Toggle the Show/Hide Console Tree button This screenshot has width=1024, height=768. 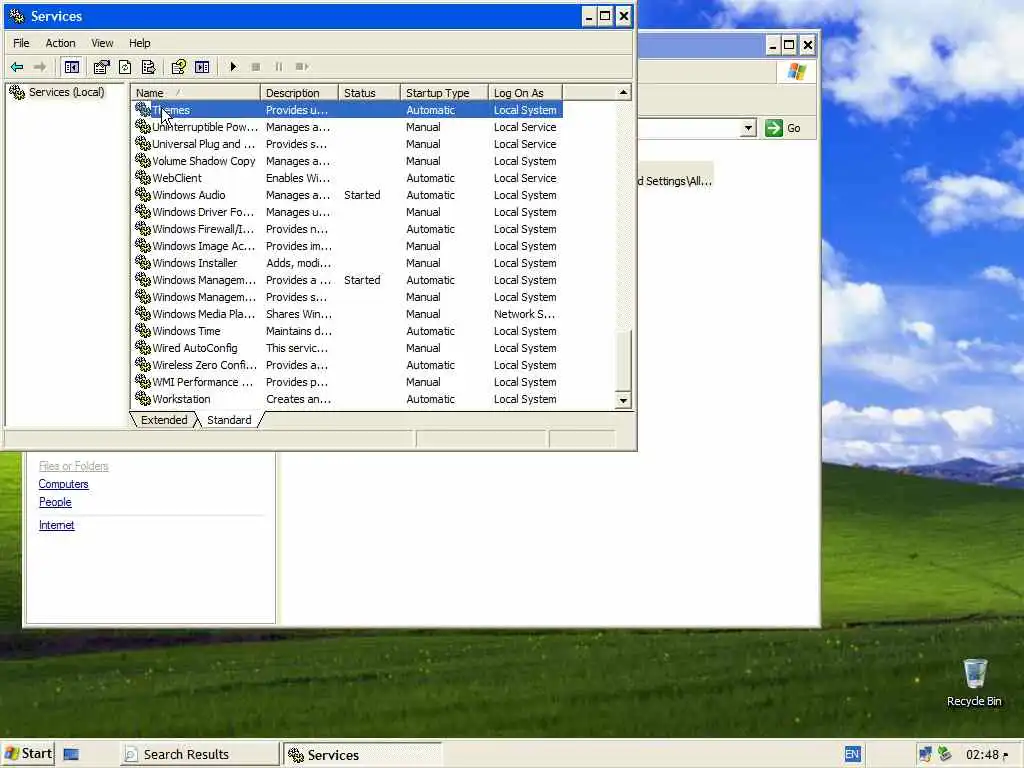tap(72, 67)
